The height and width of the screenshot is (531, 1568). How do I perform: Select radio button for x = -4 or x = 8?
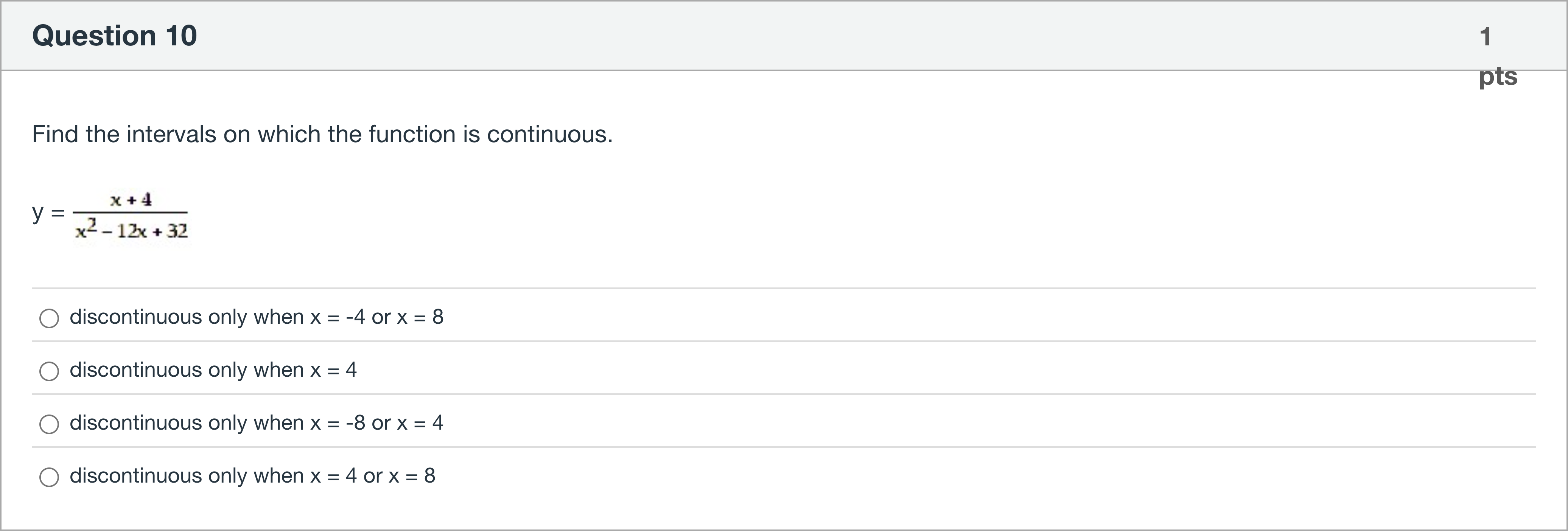pyautogui.click(x=49, y=318)
